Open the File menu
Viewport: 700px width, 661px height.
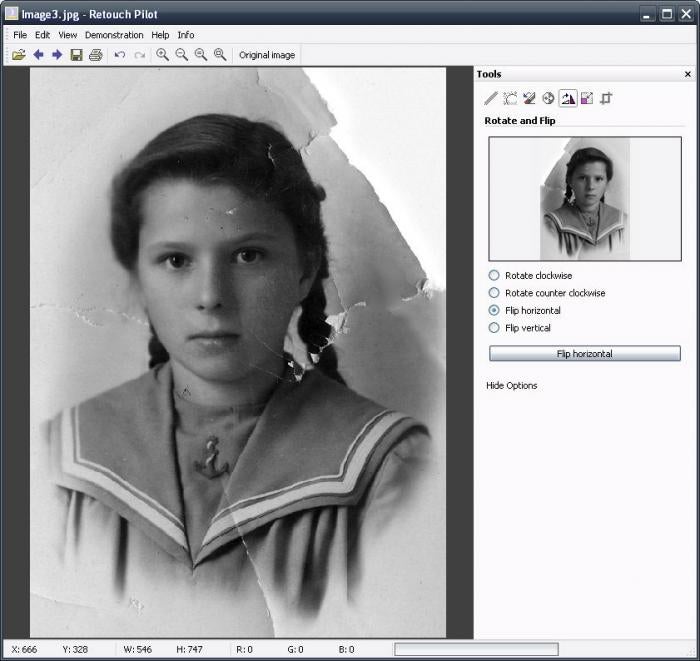20,35
